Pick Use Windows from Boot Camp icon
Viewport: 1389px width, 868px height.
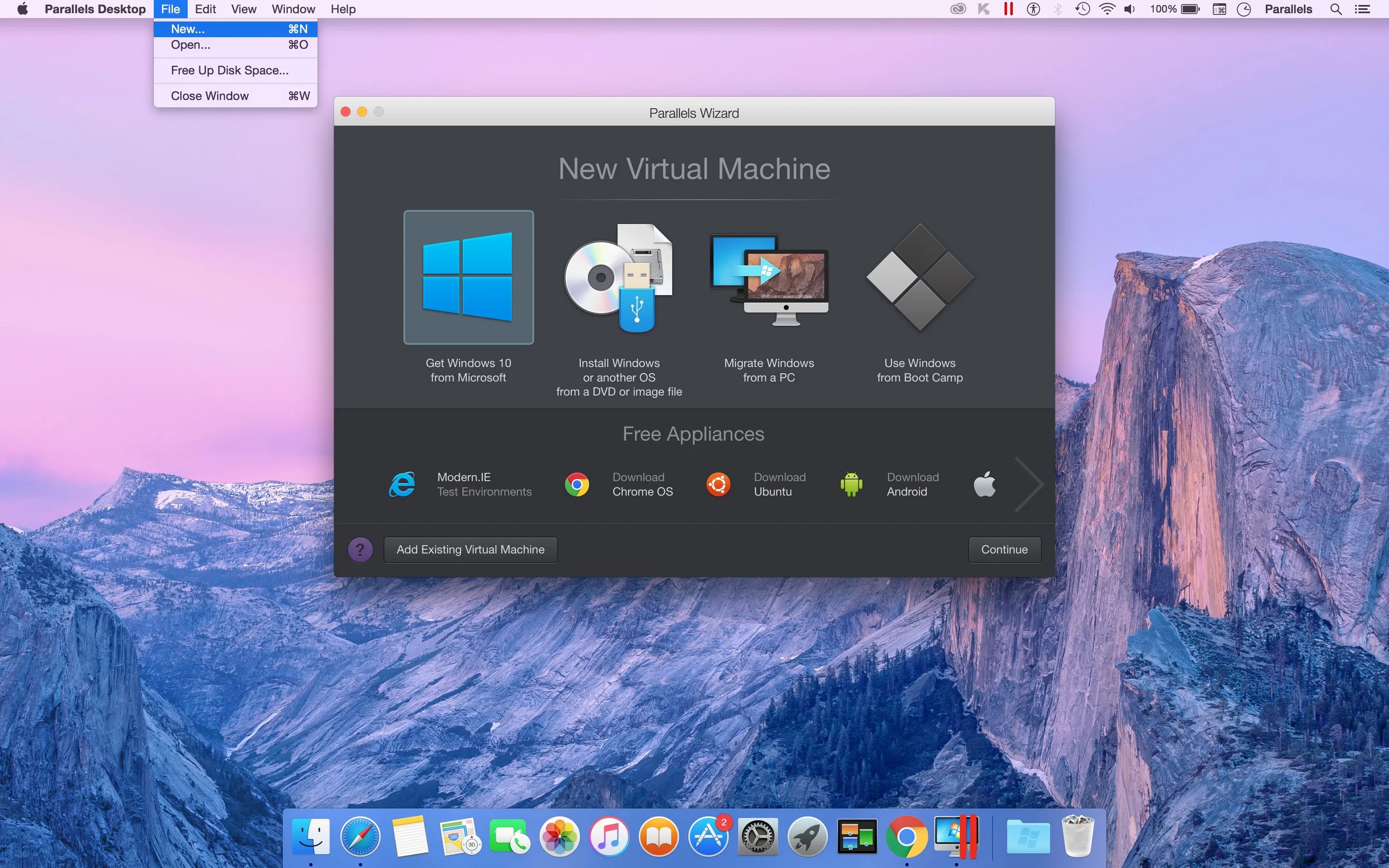pyautogui.click(x=920, y=277)
